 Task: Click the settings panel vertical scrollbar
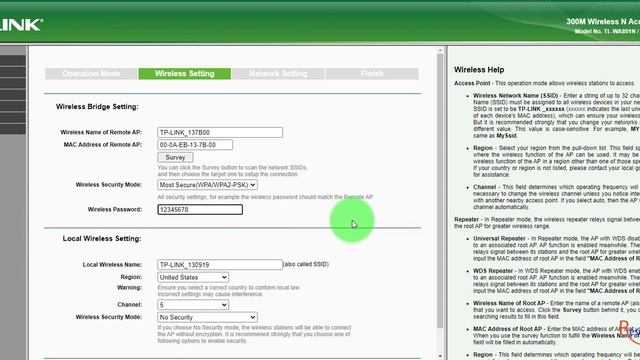[440, 191]
